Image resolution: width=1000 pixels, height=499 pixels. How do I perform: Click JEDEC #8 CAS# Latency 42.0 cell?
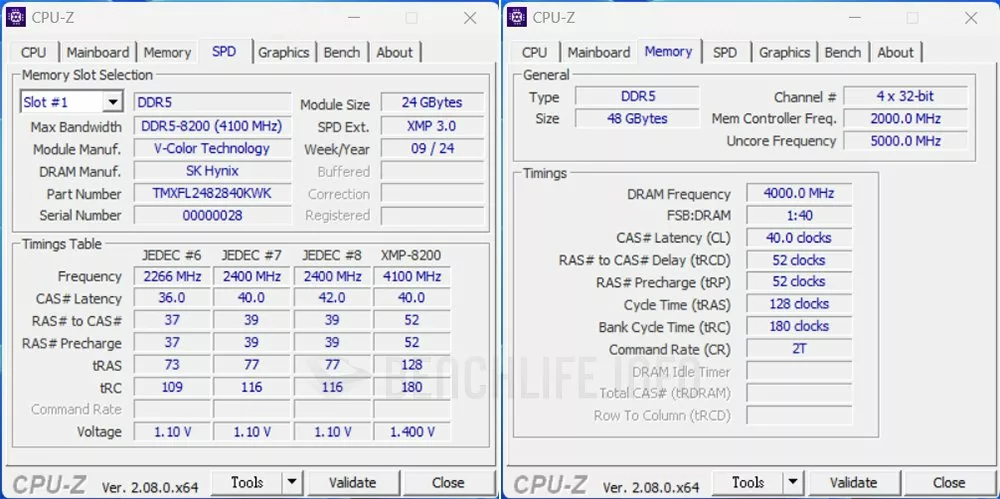point(332,298)
